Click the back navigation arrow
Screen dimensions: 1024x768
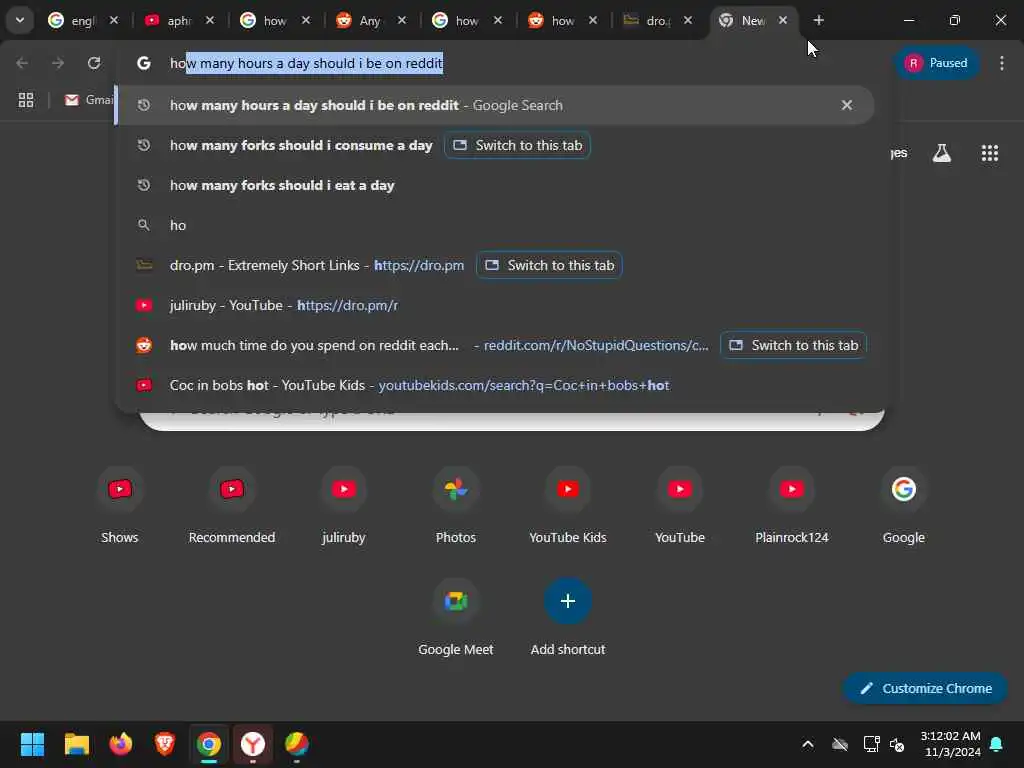[x=22, y=63]
